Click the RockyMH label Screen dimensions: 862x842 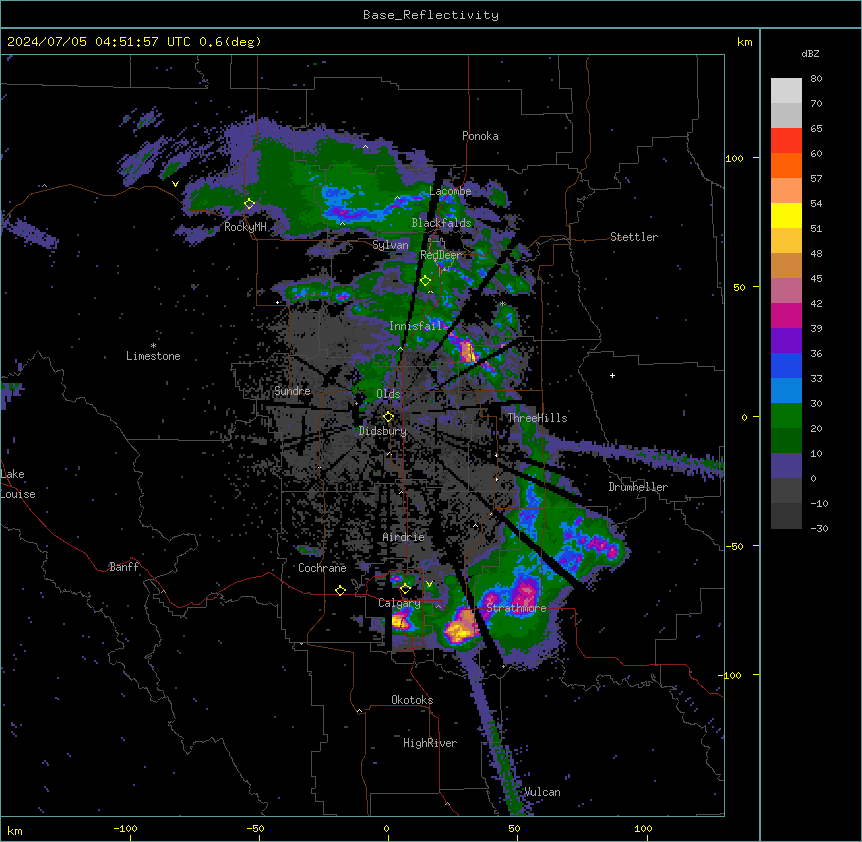click(x=245, y=227)
